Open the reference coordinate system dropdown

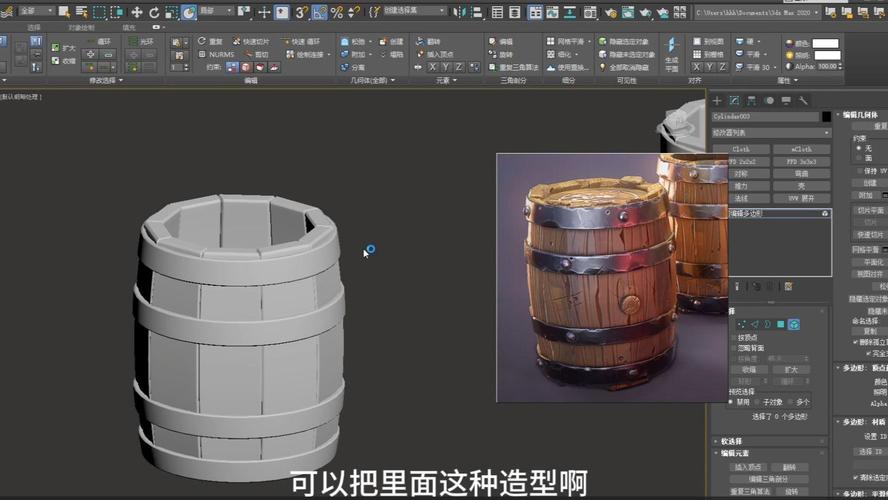pyautogui.click(x=216, y=11)
